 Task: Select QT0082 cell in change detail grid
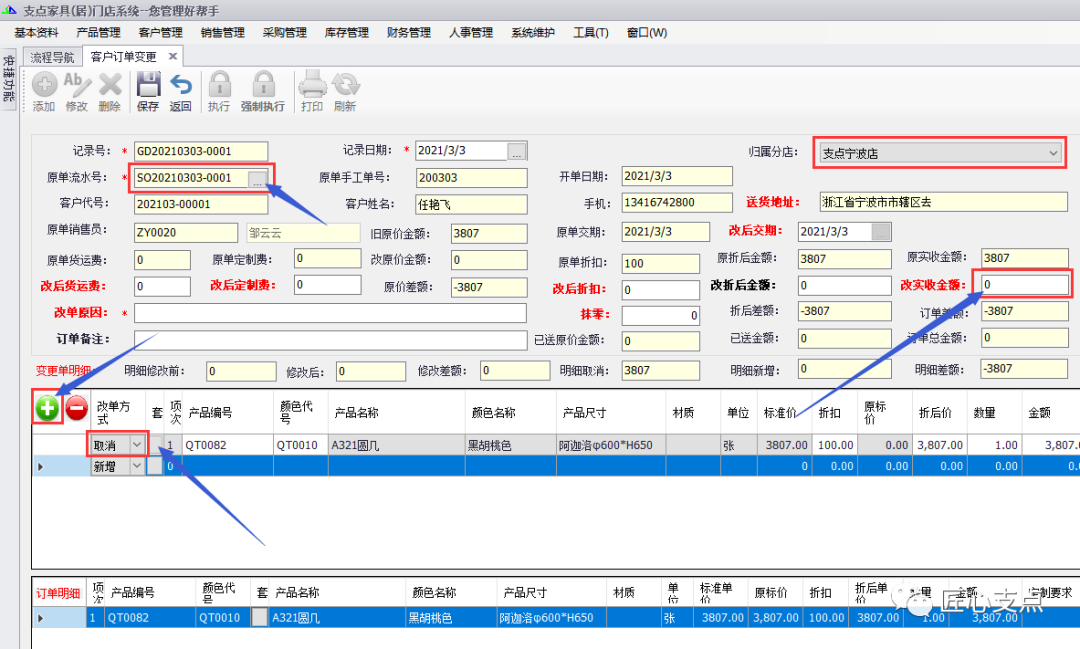(x=227, y=445)
